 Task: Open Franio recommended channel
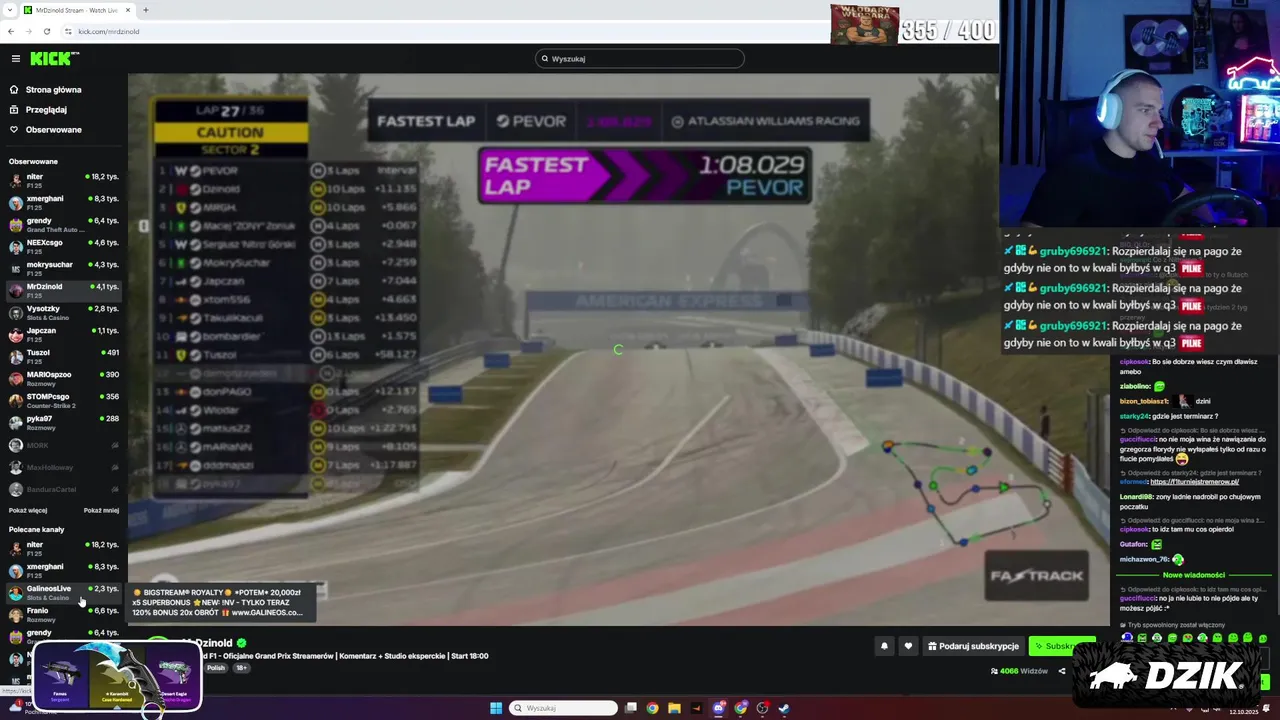click(x=64, y=615)
